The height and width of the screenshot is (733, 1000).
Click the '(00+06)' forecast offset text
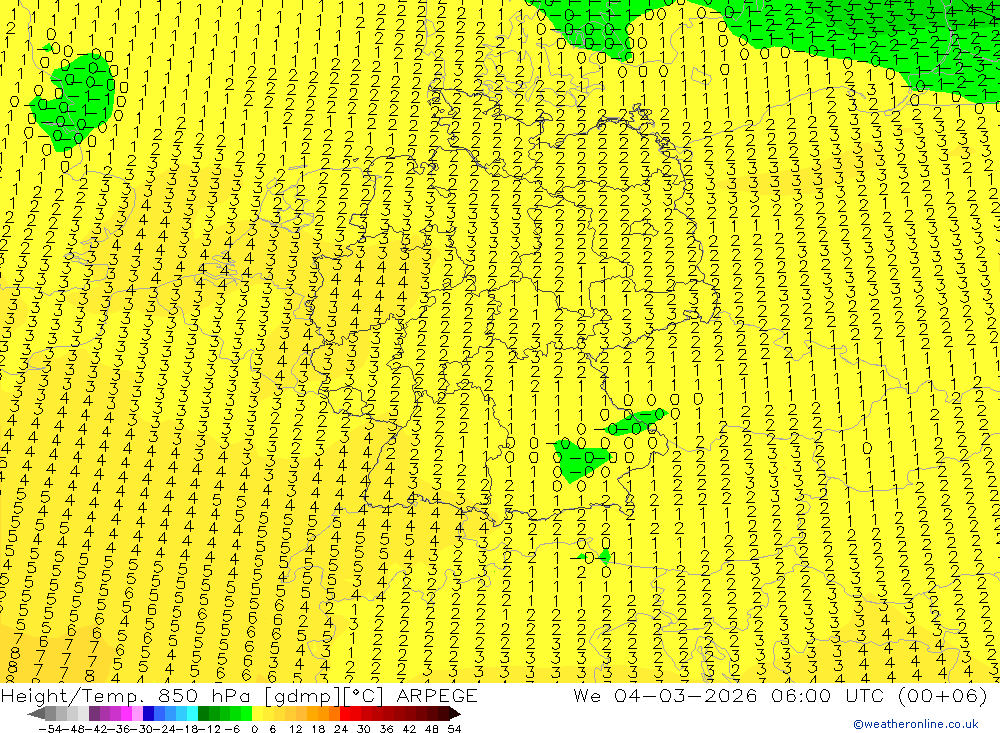[x=943, y=695]
